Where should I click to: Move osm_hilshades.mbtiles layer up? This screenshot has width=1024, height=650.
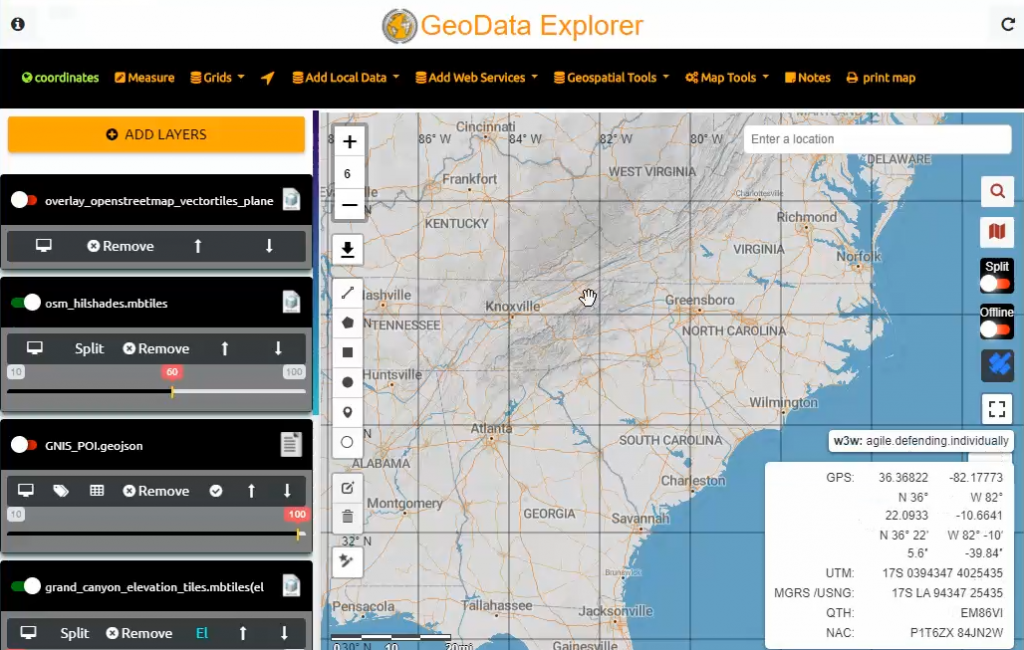tap(225, 348)
